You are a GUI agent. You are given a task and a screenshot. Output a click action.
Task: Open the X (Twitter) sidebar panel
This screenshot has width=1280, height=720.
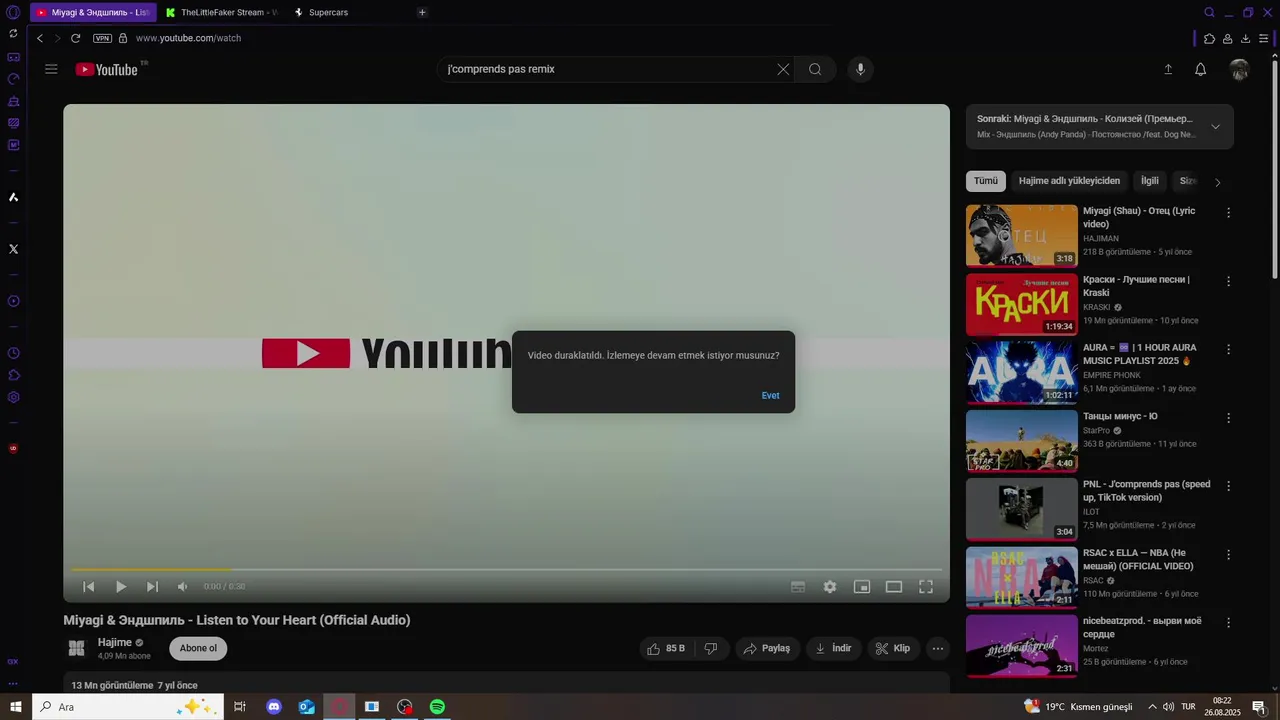(13, 249)
